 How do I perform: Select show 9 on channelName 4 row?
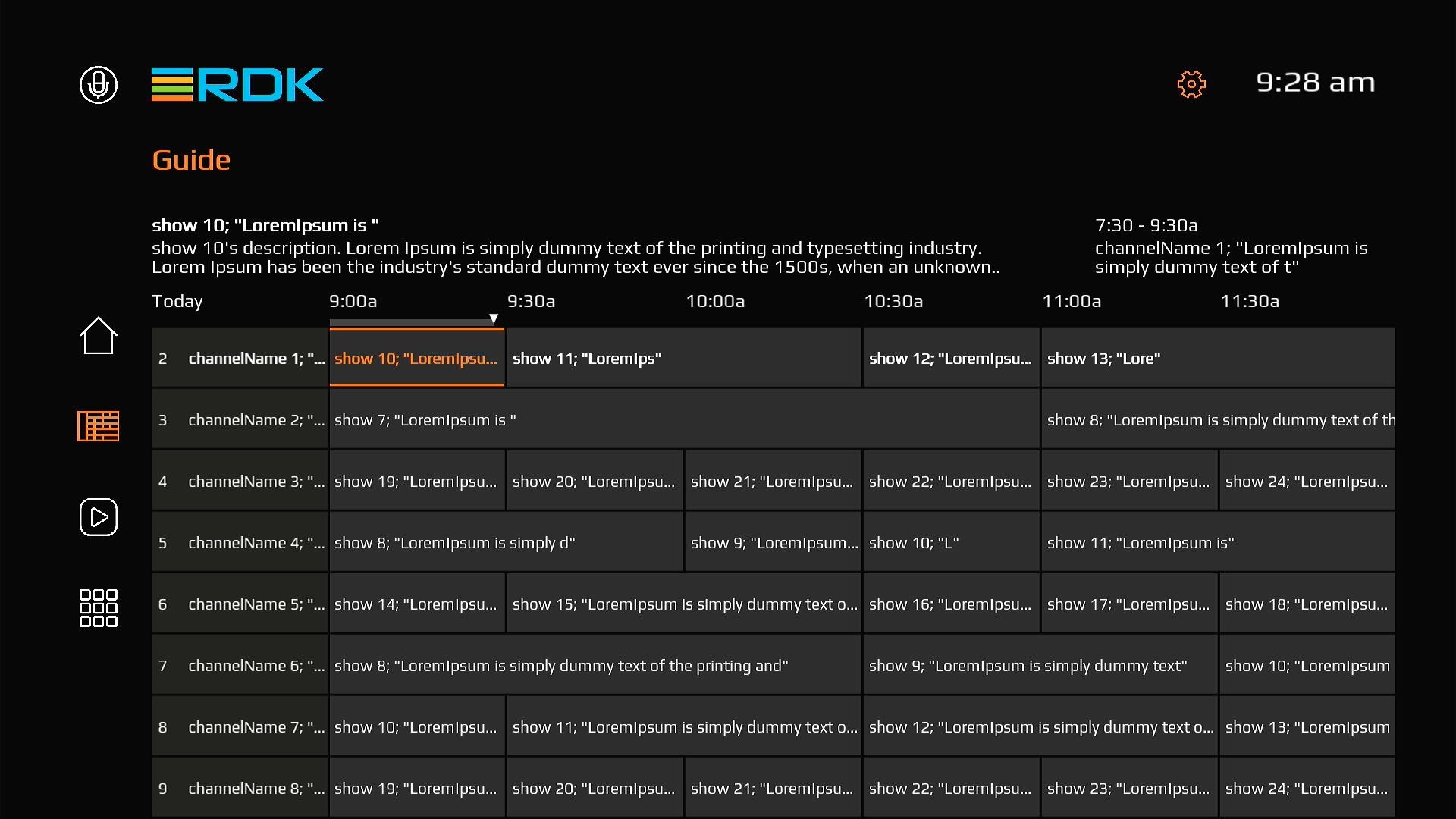coord(772,543)
